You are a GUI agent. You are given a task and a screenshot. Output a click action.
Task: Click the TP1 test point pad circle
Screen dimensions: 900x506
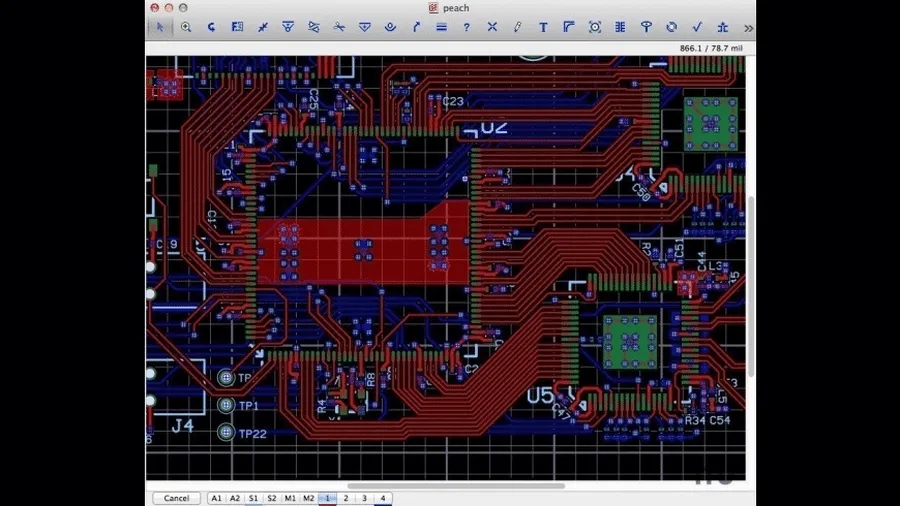(226, 405)
